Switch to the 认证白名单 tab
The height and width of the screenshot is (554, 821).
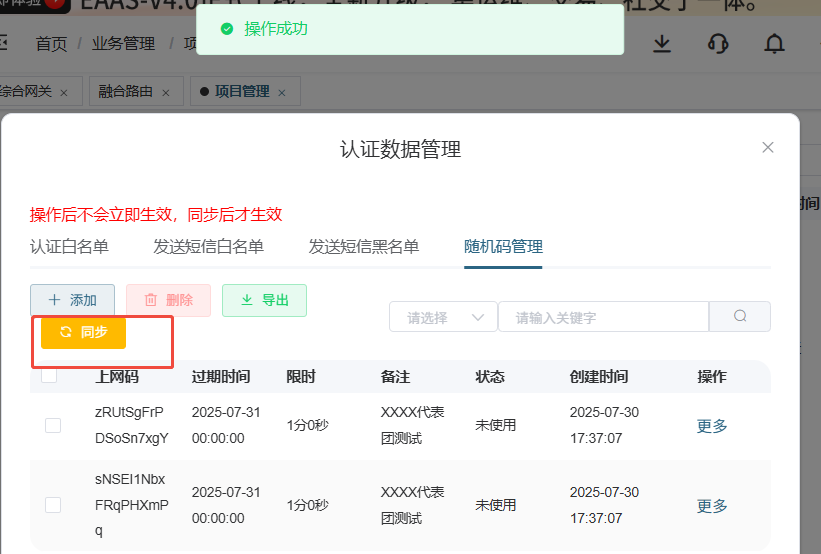[x=69, y=247]
